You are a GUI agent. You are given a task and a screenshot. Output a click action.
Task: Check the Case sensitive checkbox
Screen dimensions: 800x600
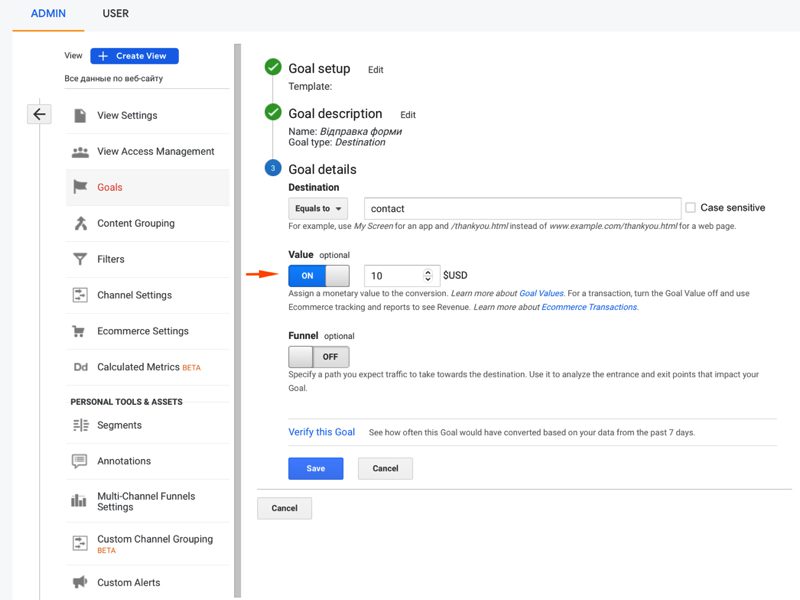[x=691, y=208]
